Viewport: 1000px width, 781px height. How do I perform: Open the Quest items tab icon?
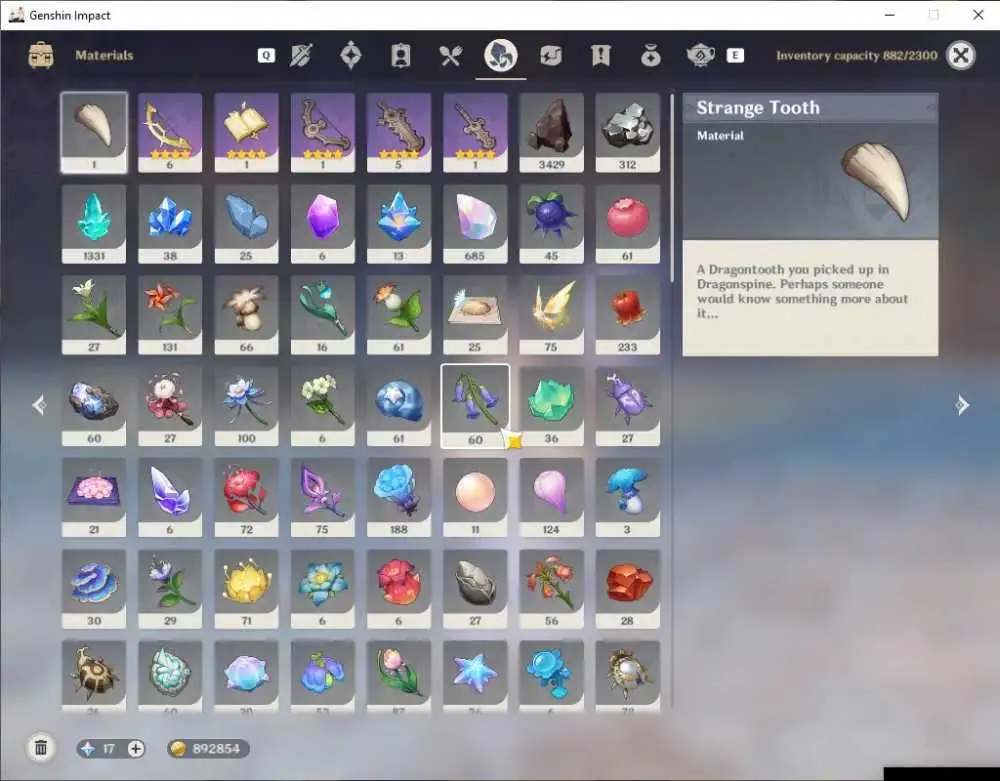(600, 55)
